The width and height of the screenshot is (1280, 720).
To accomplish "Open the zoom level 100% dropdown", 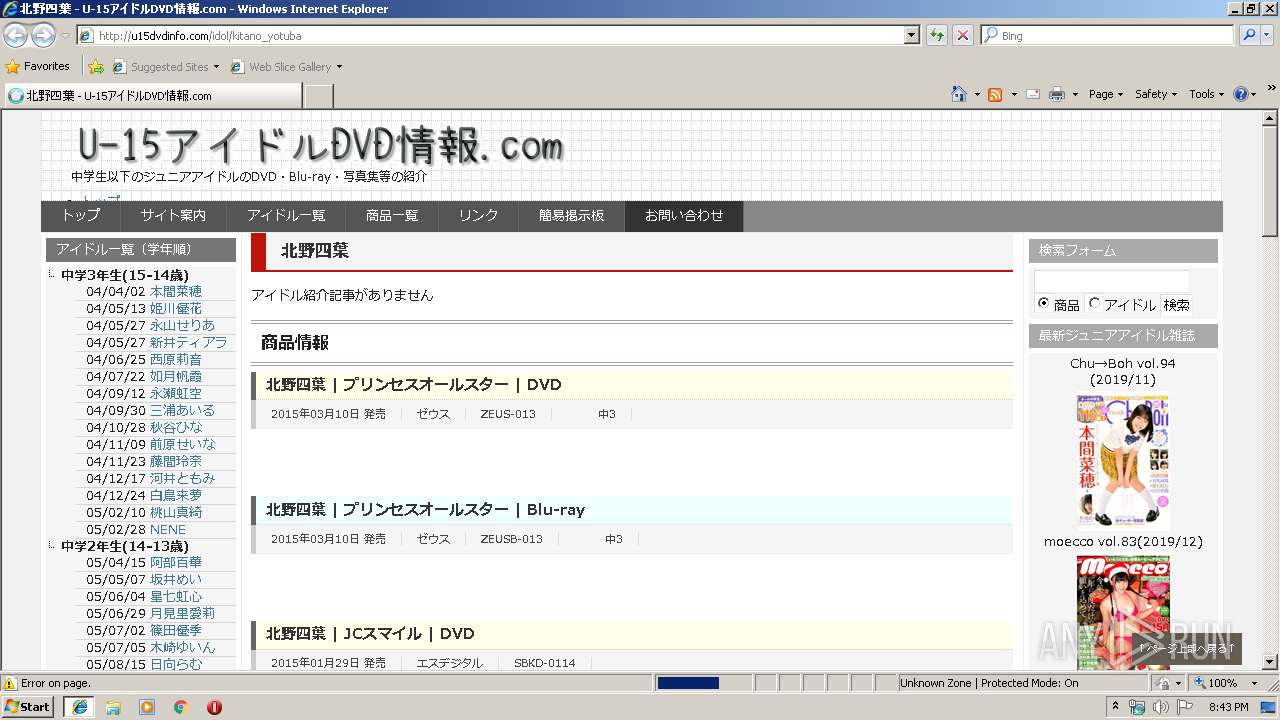I will [x=1255, y=683].
